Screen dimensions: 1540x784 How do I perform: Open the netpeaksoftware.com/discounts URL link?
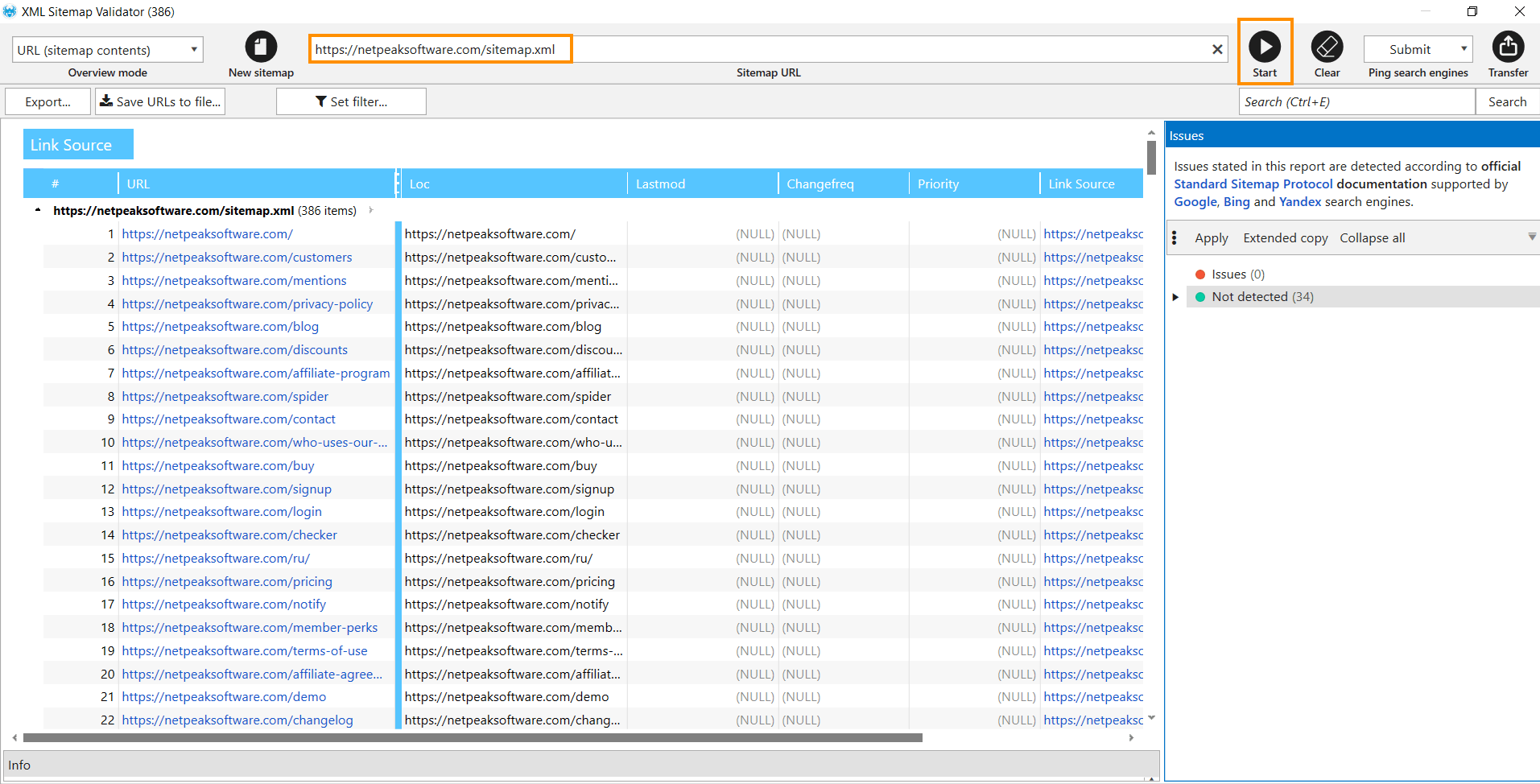234,349
